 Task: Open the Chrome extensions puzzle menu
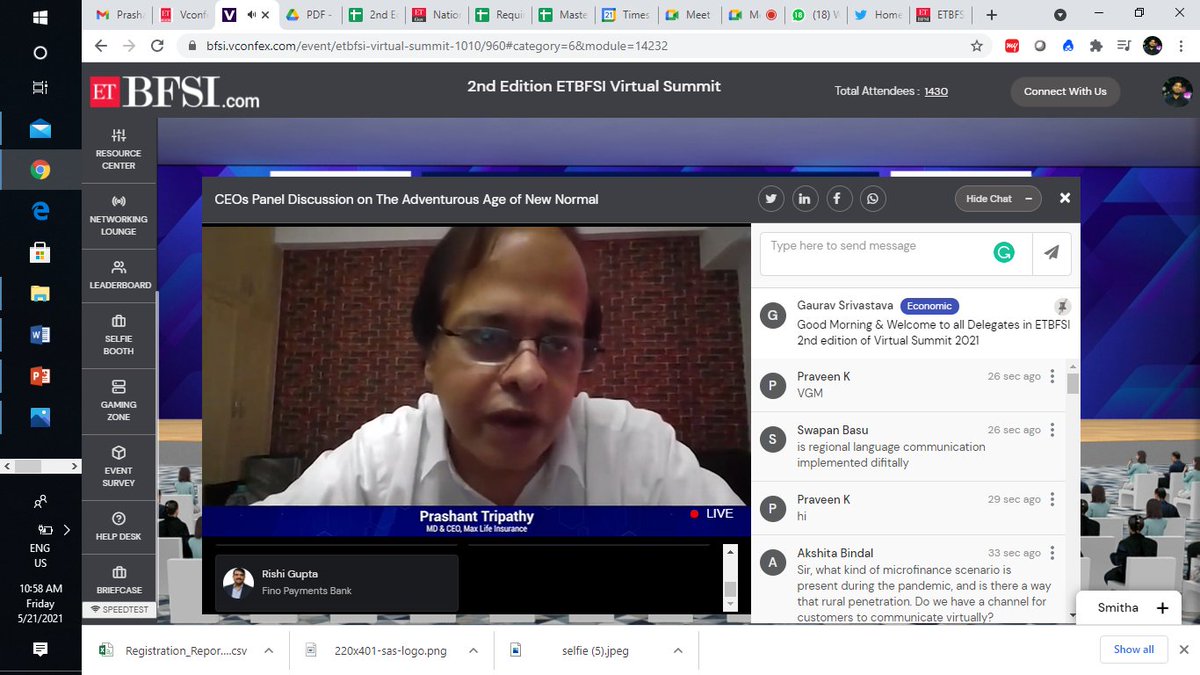pyautogui.click(x=1096, y=46)
